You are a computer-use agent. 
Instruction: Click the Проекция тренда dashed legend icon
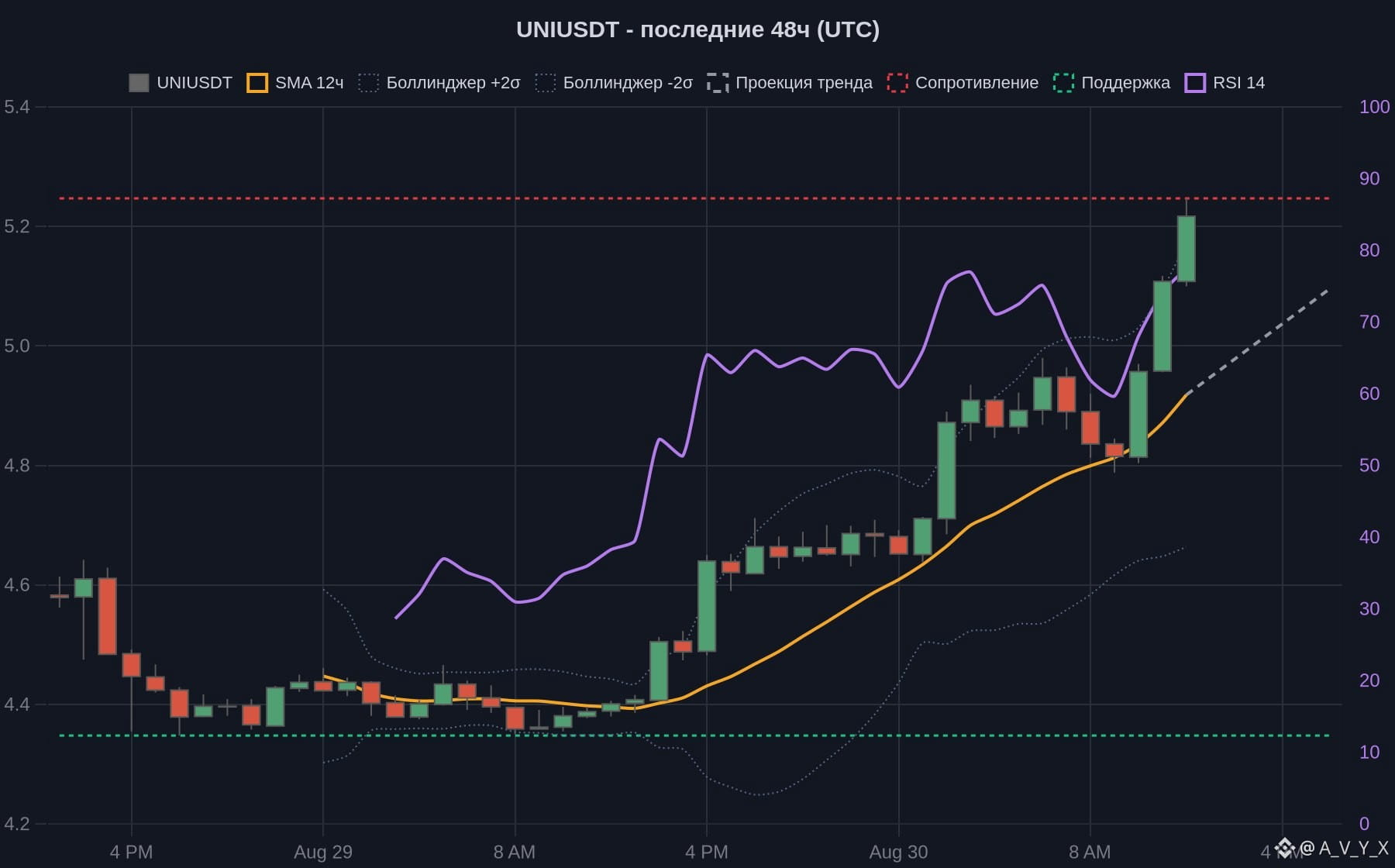(x=718, y=83)
